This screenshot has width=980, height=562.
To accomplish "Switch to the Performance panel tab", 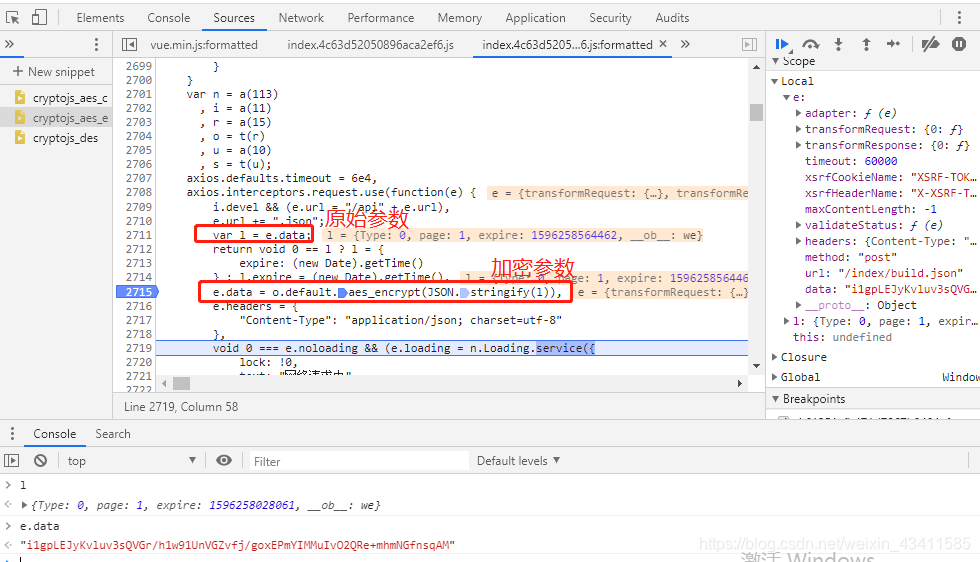I will [381, 18].
